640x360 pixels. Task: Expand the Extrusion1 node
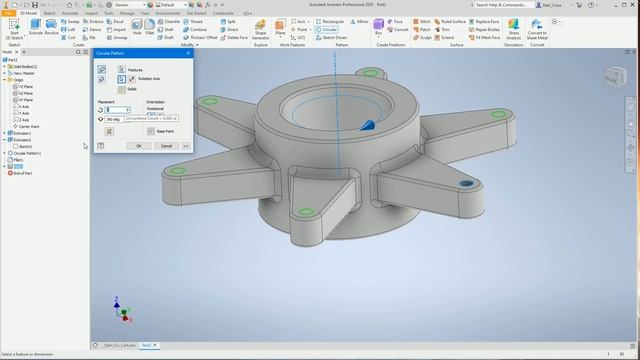(x=4, y=133)
